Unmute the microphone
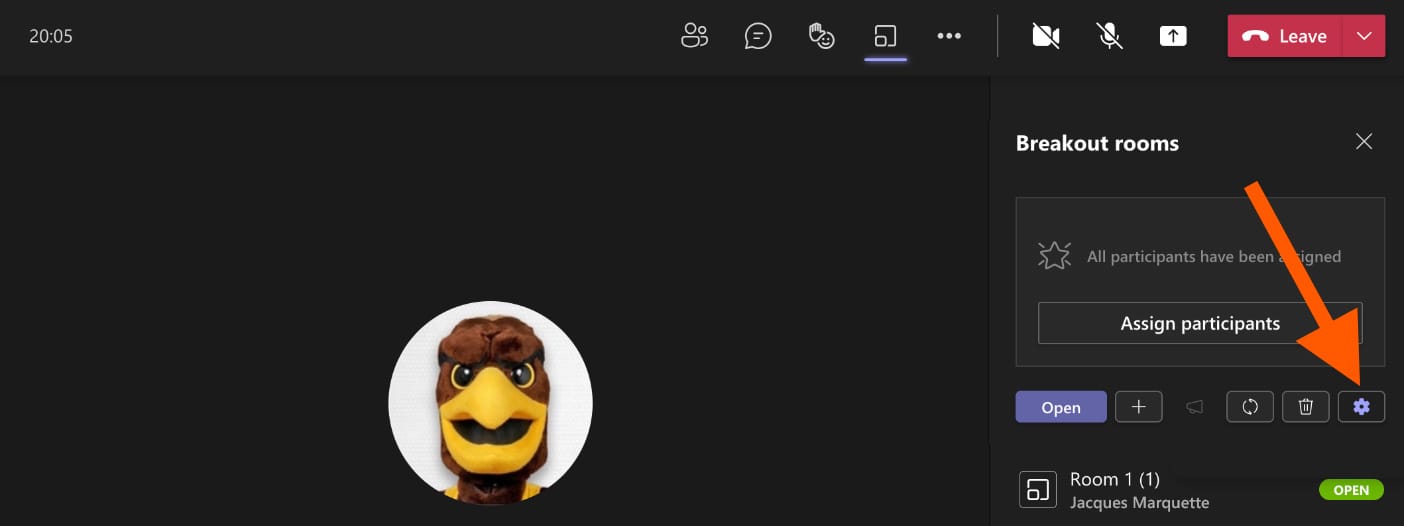Image resolution: width=1404 pixels, height=526 pixels. [x=1109, y=36]
